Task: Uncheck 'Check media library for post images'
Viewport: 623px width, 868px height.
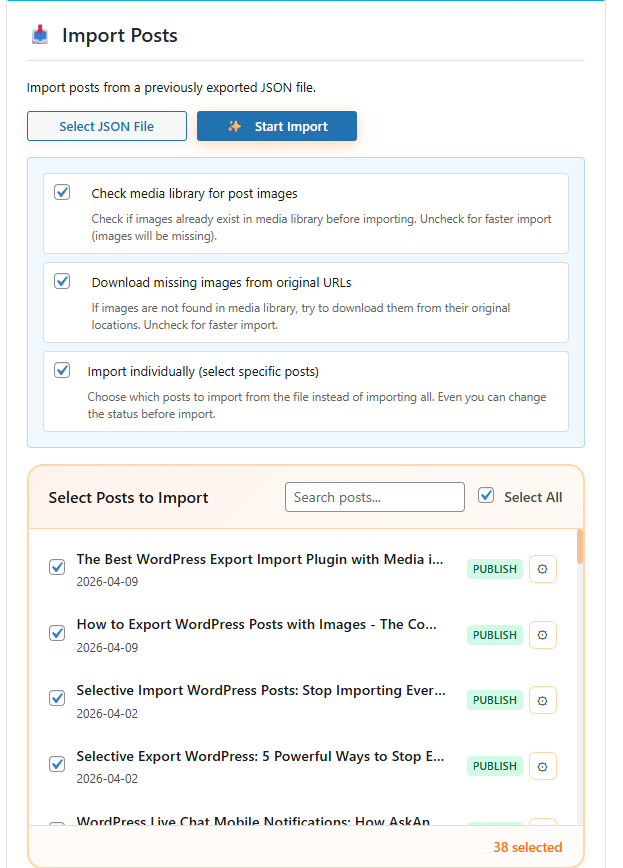Action: click(62, 192)
